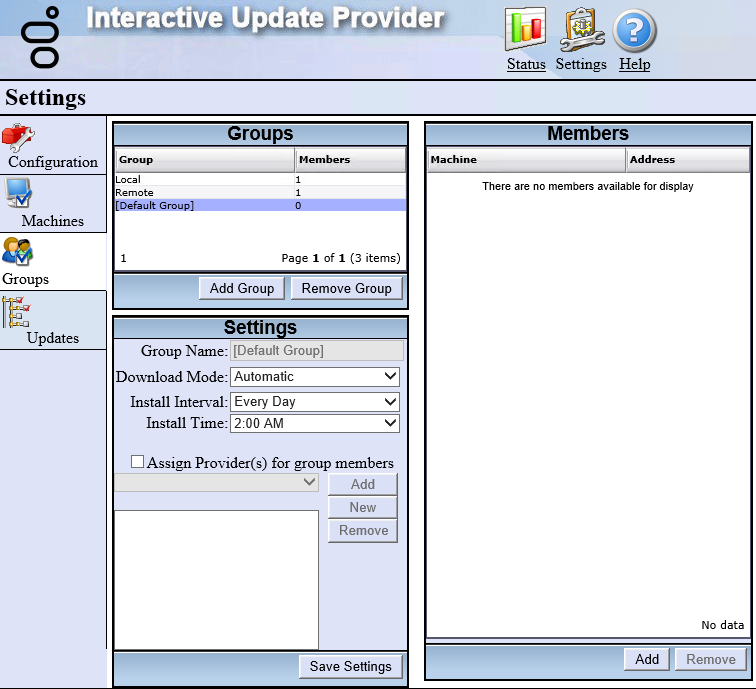Image resolution: width=756 pixels, height=689 pixels.
Task: Click the Local group member count 1
Action: pos(298,179)
